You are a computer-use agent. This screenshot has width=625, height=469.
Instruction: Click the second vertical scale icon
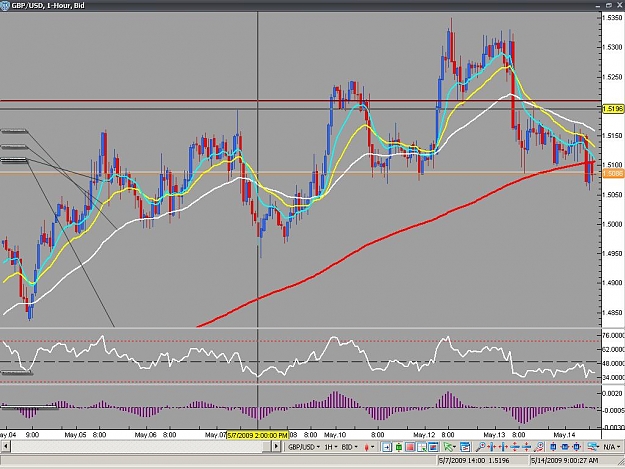pyautogui.click(x=526, y=447)
